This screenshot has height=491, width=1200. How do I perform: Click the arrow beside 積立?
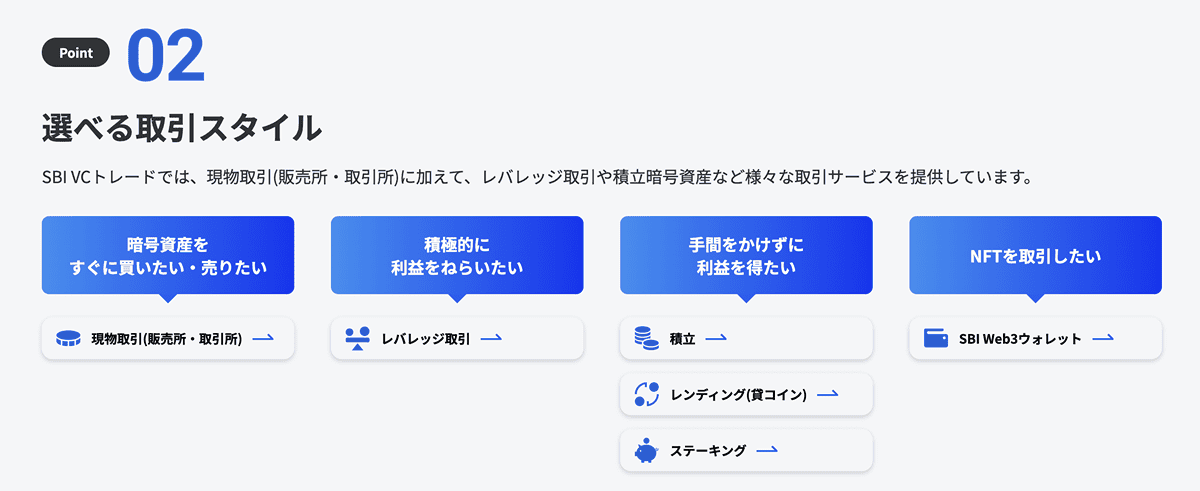pyautogui.click(x=716, y=338)
